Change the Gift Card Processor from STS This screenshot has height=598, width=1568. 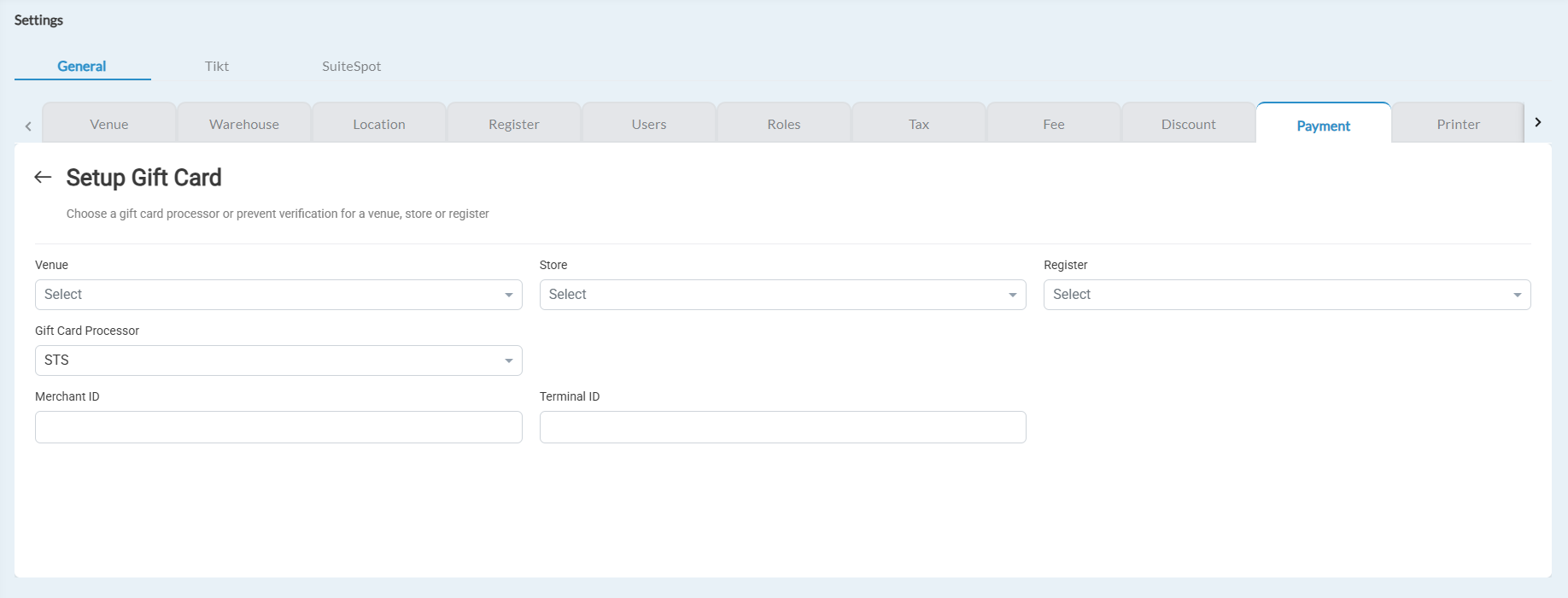(278, 361)
